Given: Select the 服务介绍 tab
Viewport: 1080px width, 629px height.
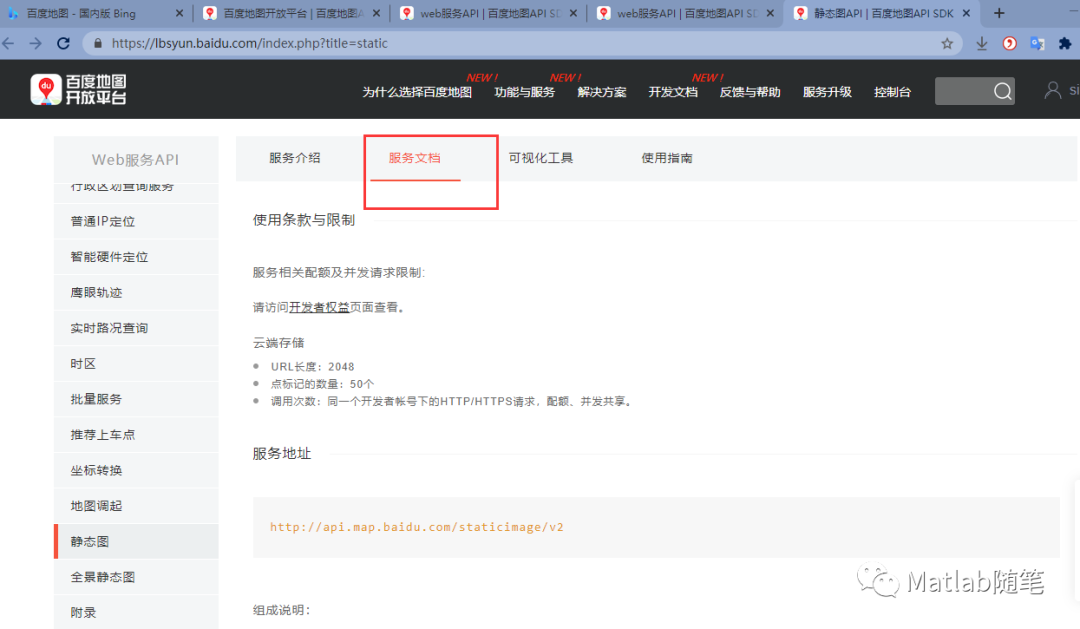Looking at the screenshot, I should [x=295, y=158].
